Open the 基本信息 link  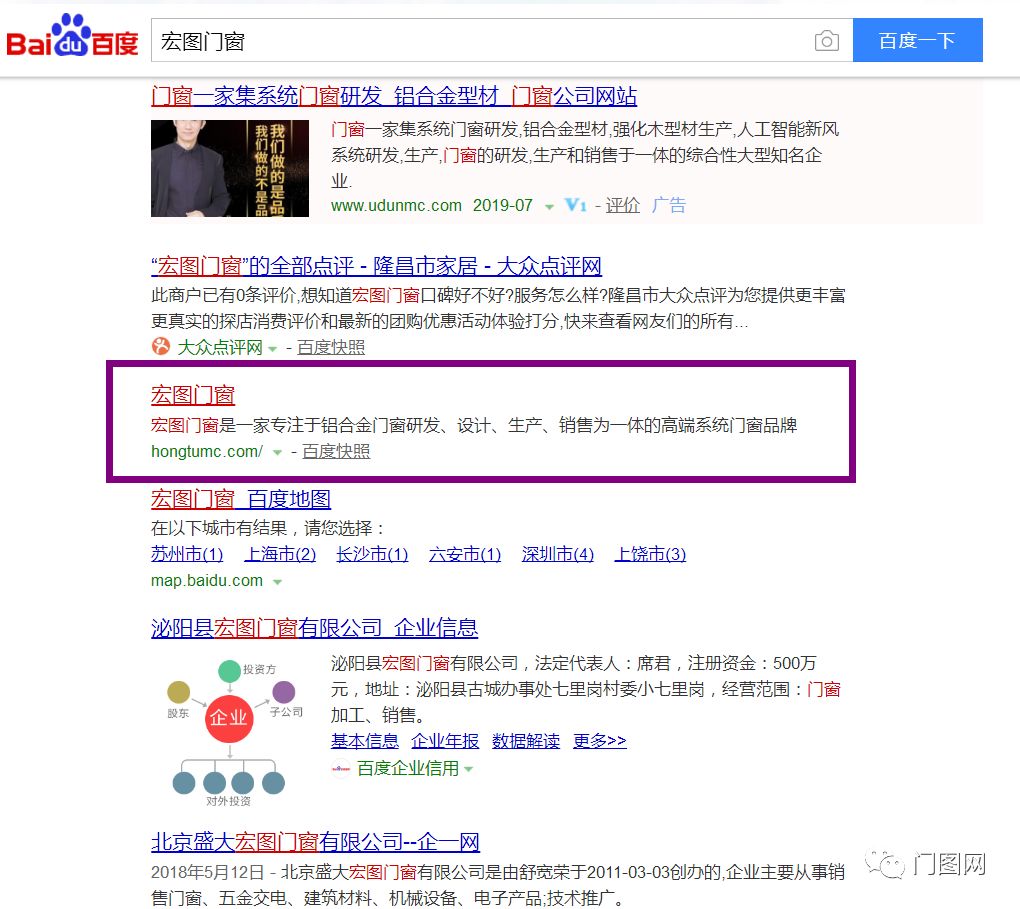pyautogui.click(x=364, y=741)
